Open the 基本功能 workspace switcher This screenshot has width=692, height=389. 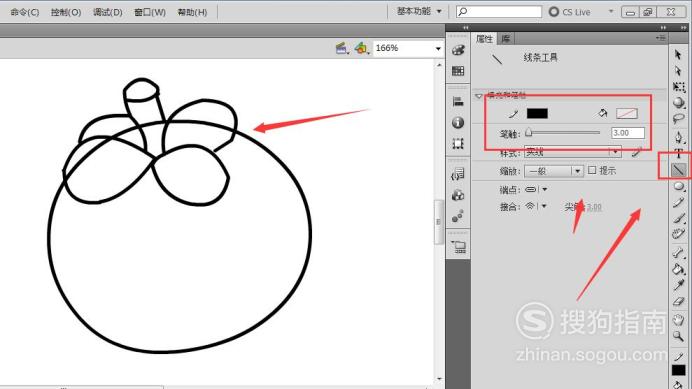point(419,11)
